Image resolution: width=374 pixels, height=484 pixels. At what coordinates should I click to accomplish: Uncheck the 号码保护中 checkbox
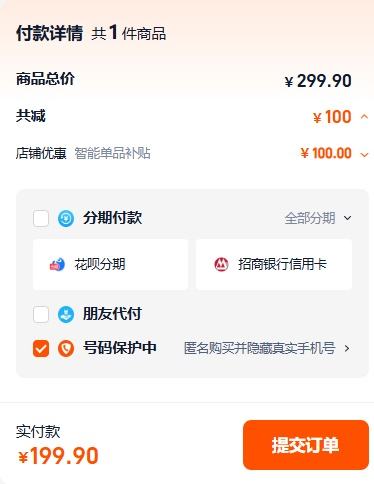click(41, 348)
